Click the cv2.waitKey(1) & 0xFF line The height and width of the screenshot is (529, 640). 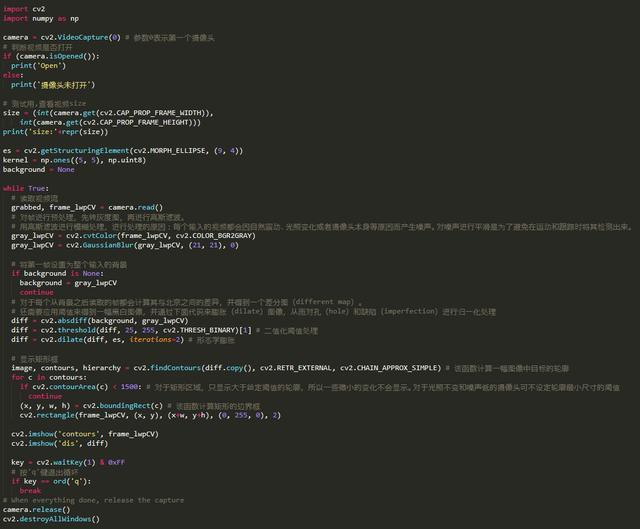(x=68, y=462)
